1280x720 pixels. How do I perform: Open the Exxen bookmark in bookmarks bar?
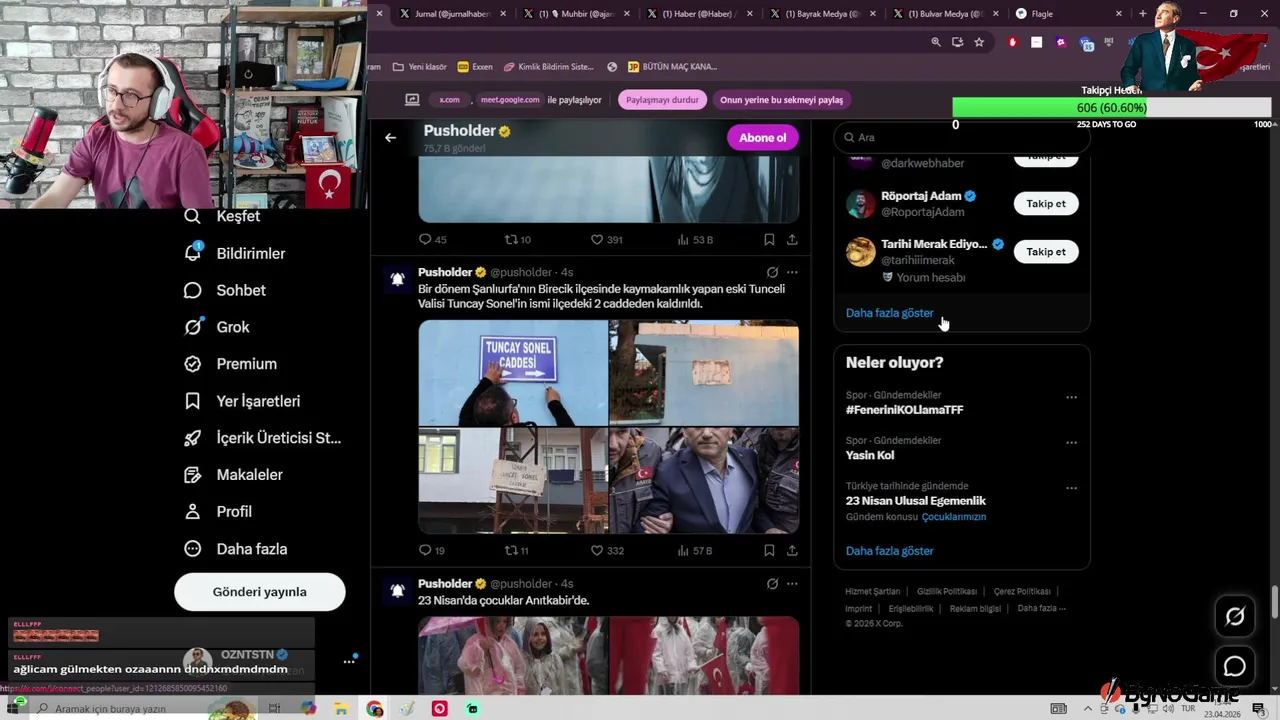point(475,67)
